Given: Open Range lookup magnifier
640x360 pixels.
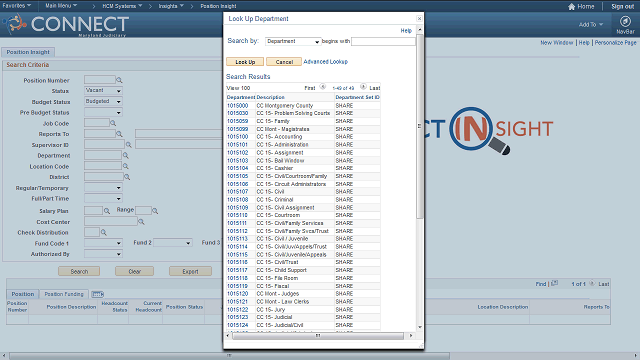Looking at the screenshot, I should [x=155, y=211].
